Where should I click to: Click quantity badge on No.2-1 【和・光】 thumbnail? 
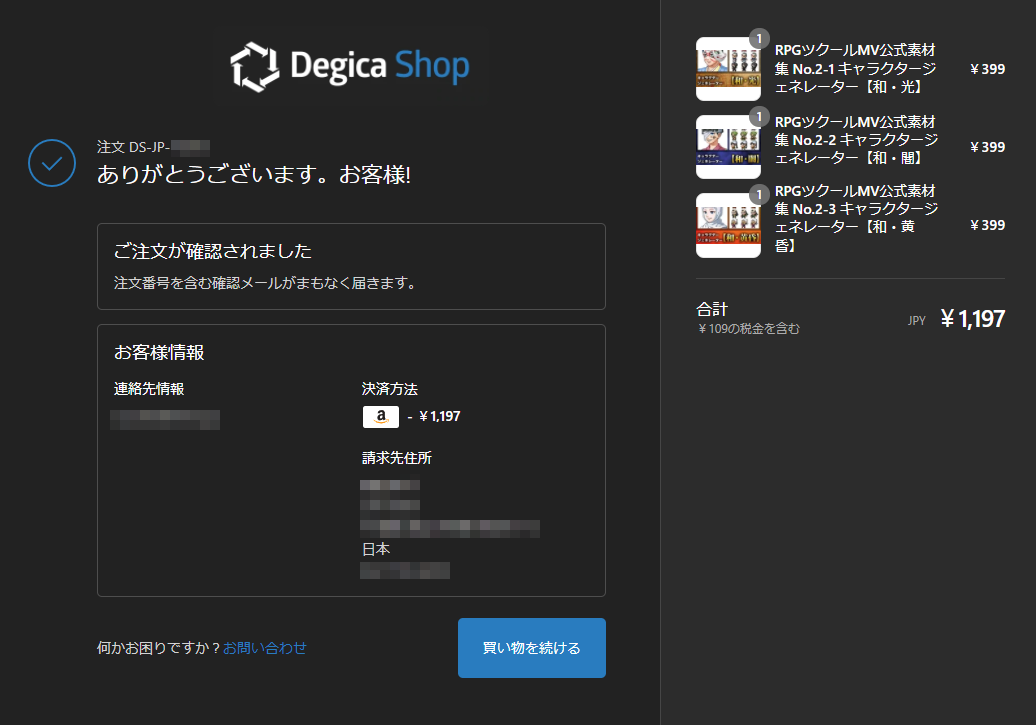tap(759, 39)
